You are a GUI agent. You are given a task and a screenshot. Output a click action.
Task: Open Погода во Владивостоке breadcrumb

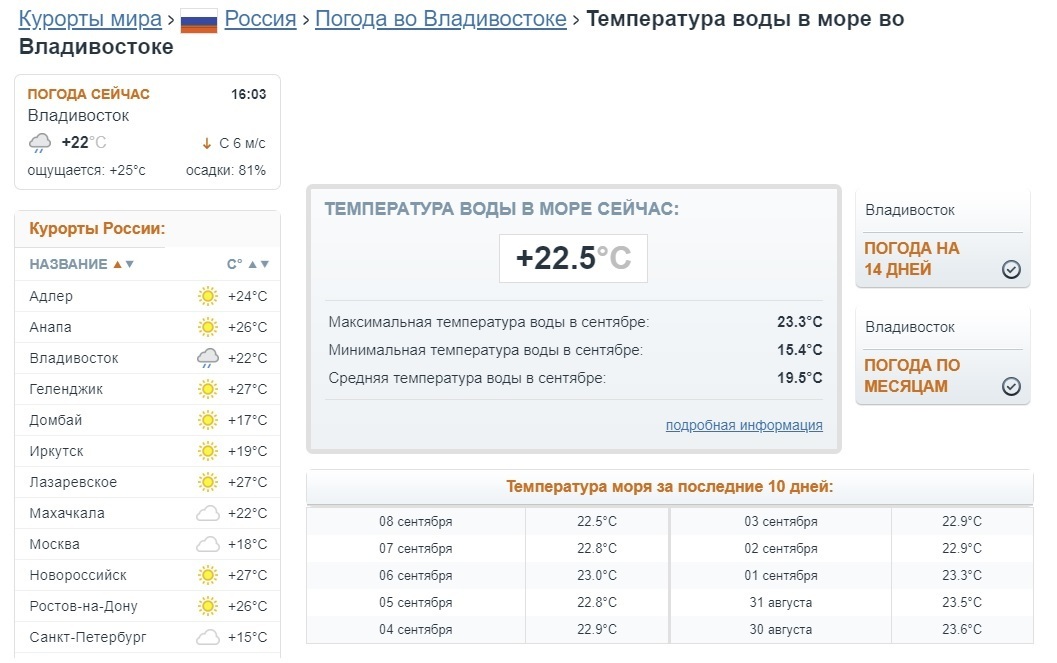coord(440,19)
